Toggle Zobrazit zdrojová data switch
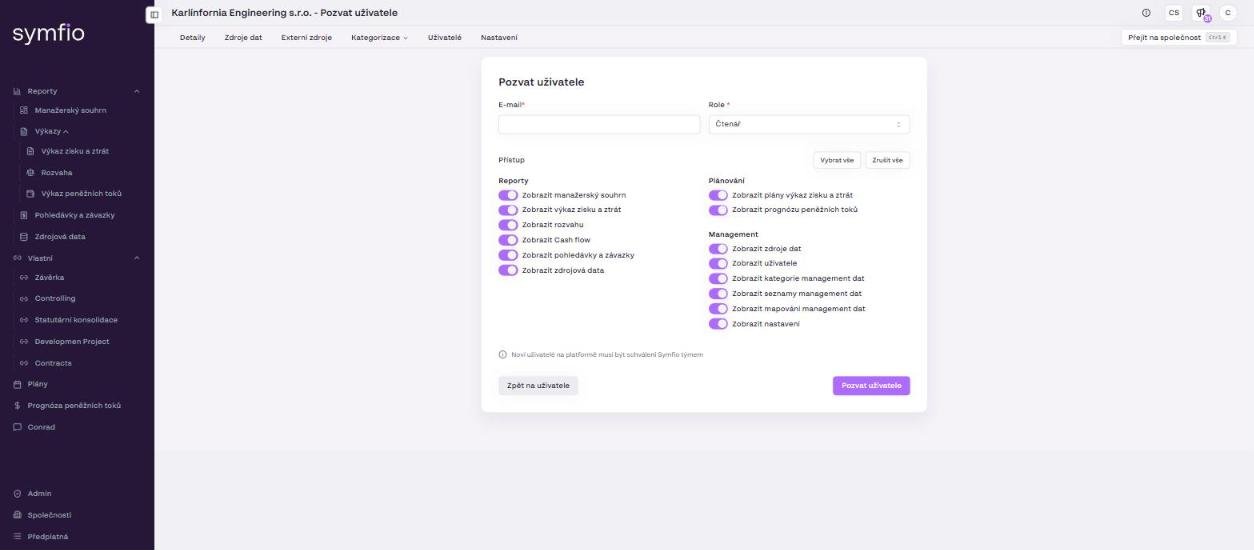1254x550 pixels. [x=508, y=270]
